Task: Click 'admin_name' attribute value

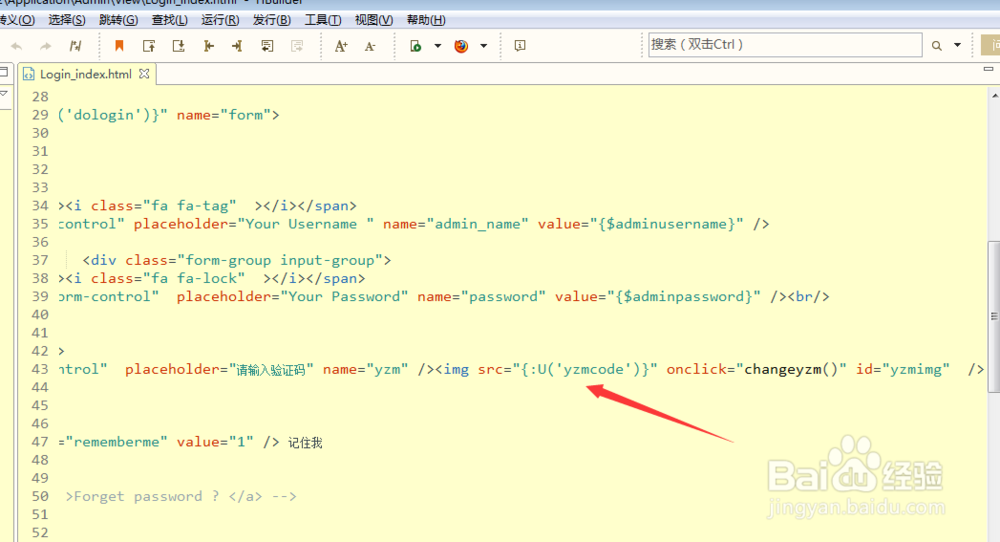Action: coord(478,224)
